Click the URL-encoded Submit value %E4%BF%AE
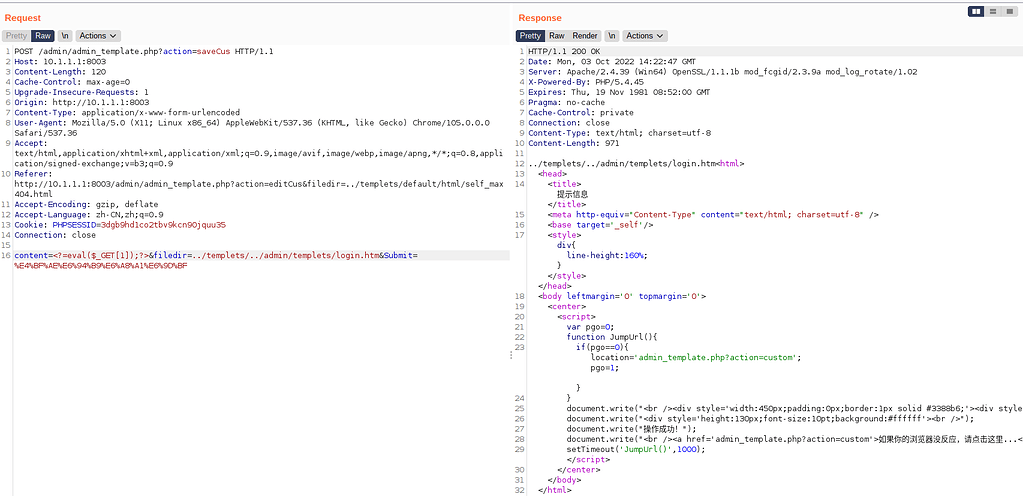1023x496 pixels. [101, 266]
